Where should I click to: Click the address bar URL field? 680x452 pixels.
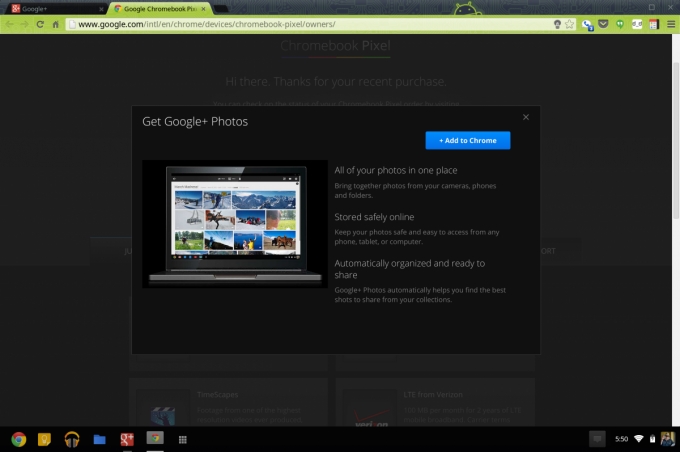[x=310, y=24]
